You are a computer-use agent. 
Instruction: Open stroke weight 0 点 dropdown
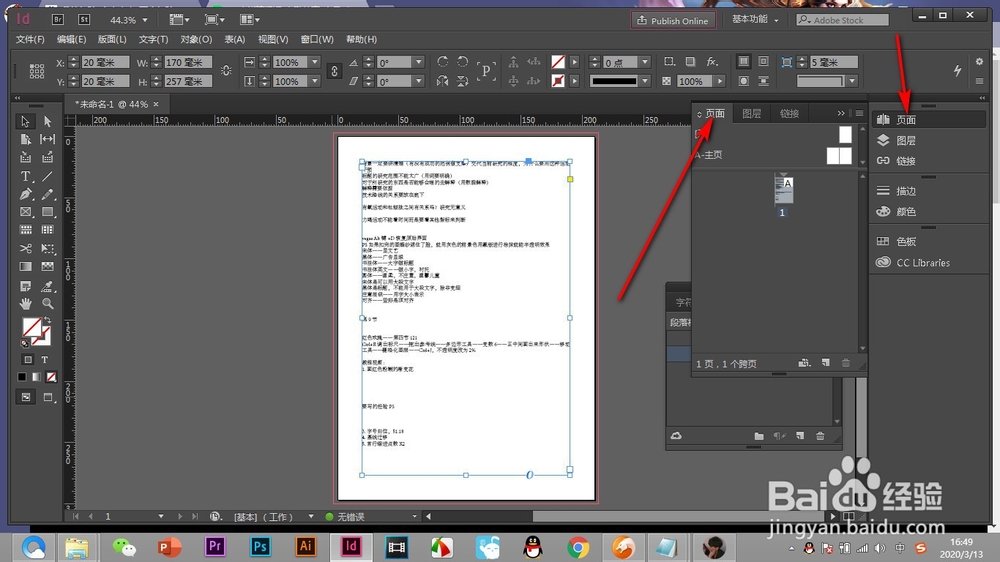point(645,62)
